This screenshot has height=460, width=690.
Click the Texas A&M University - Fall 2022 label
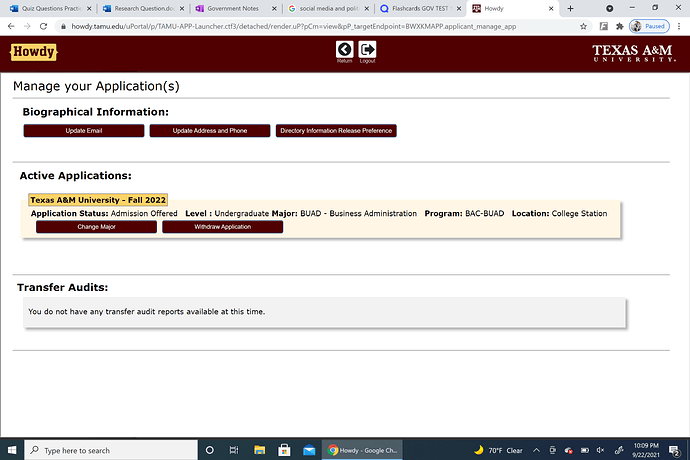click(98, 200)
